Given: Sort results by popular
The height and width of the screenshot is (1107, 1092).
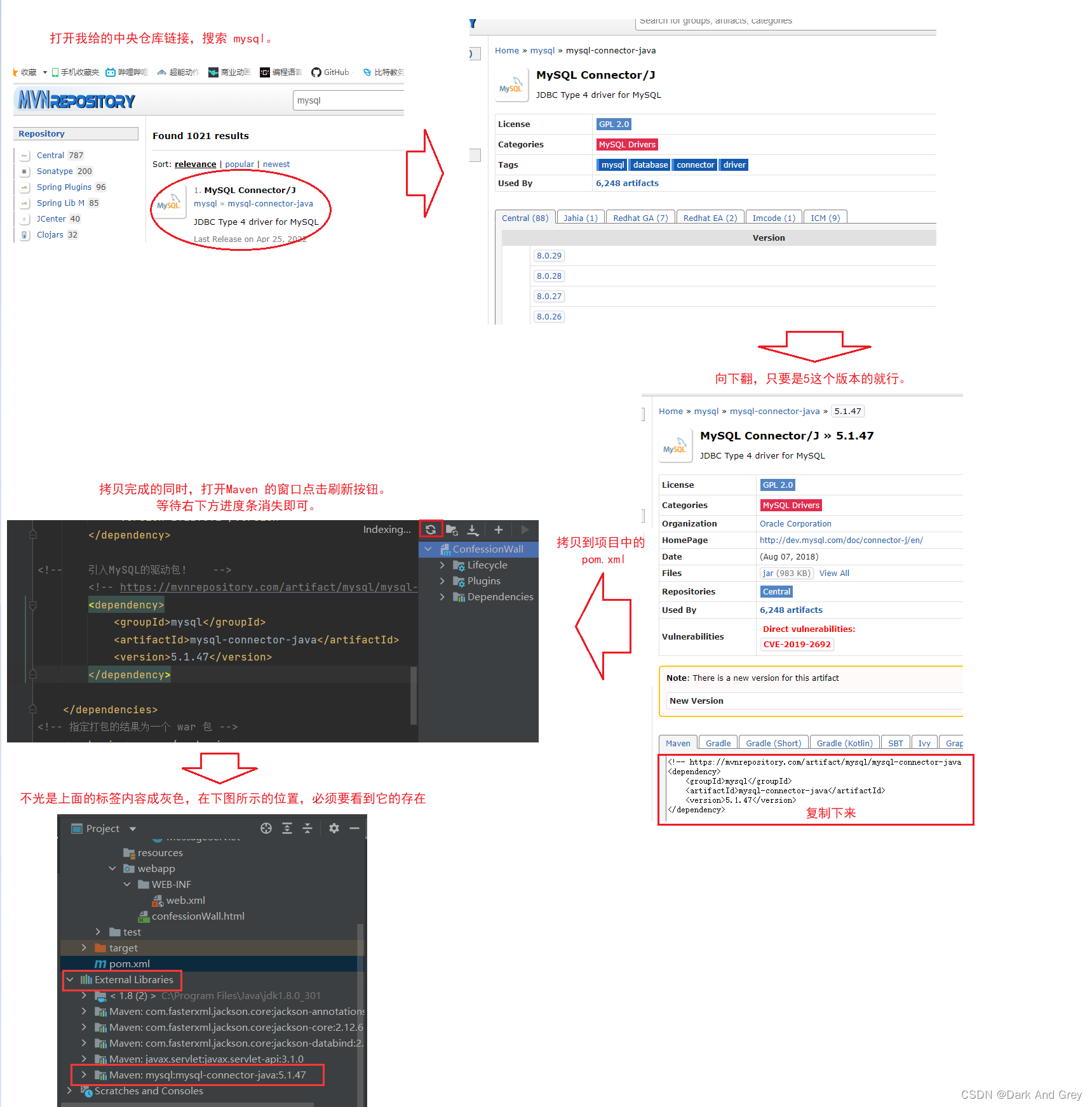Looking at the screenshot, I should tap(239, 164).
